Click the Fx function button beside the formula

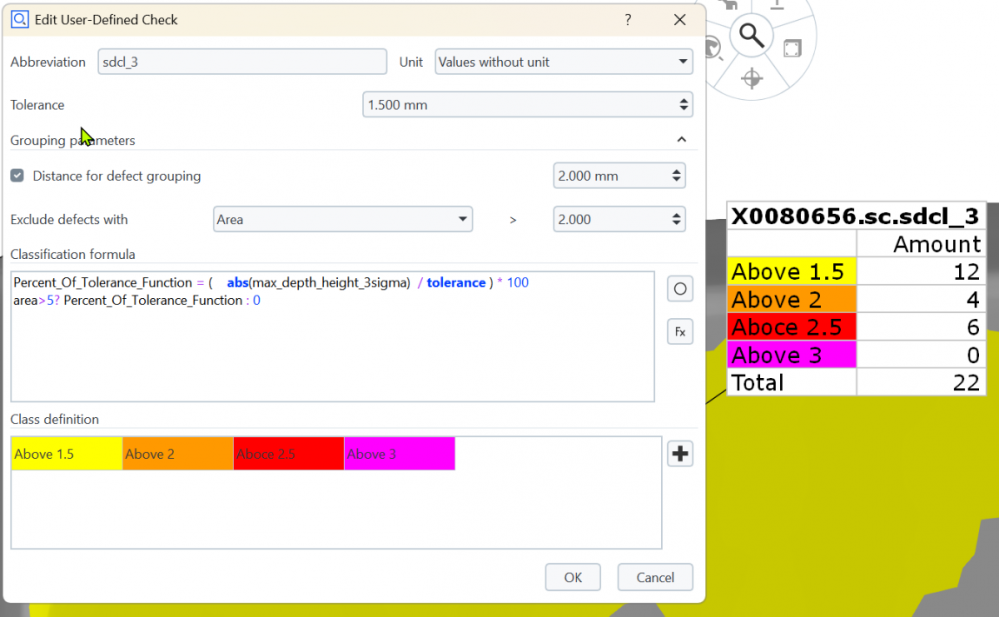(x=680, y=332)
